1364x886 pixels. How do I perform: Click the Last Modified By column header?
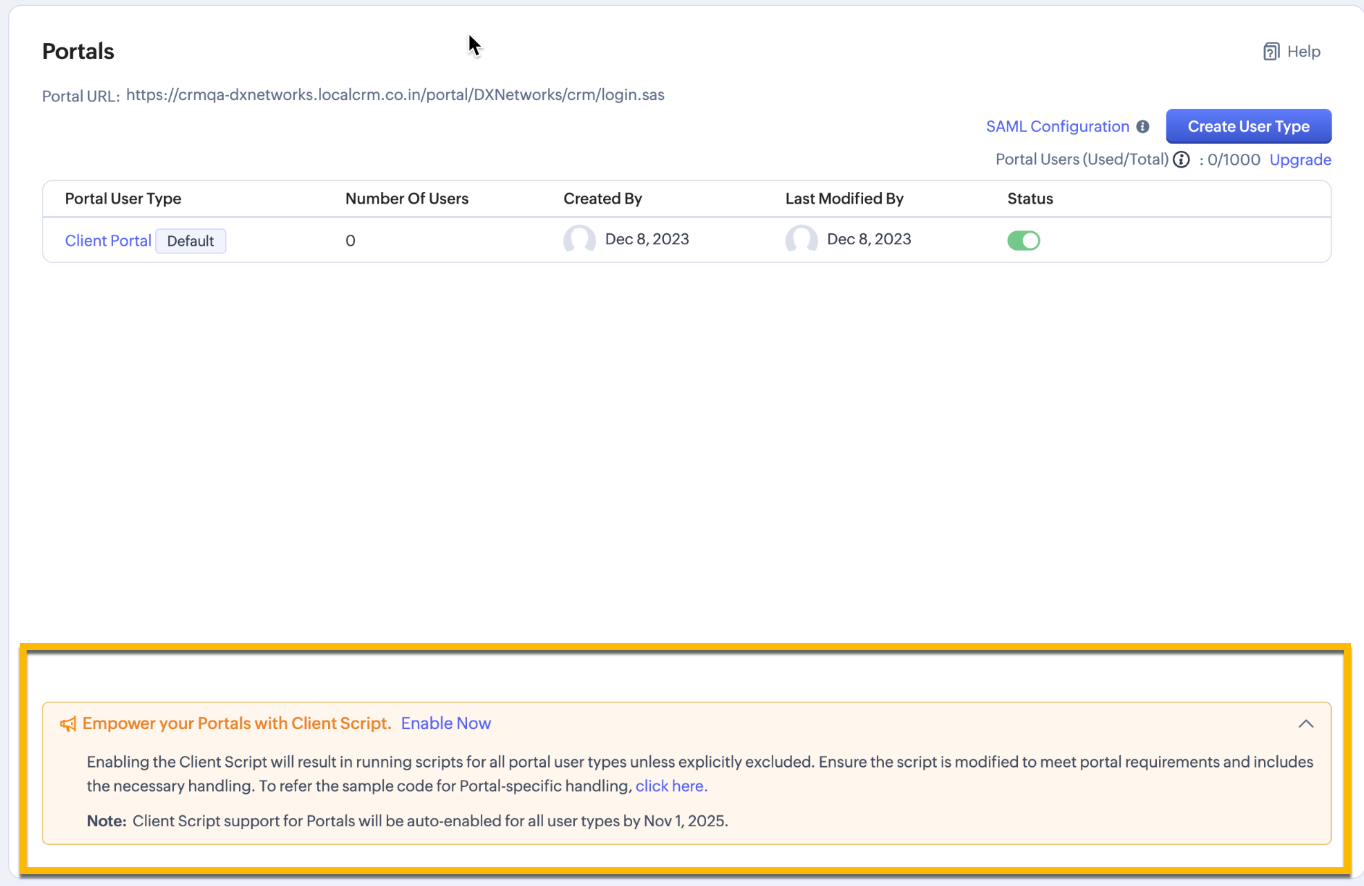pos(845,199)
